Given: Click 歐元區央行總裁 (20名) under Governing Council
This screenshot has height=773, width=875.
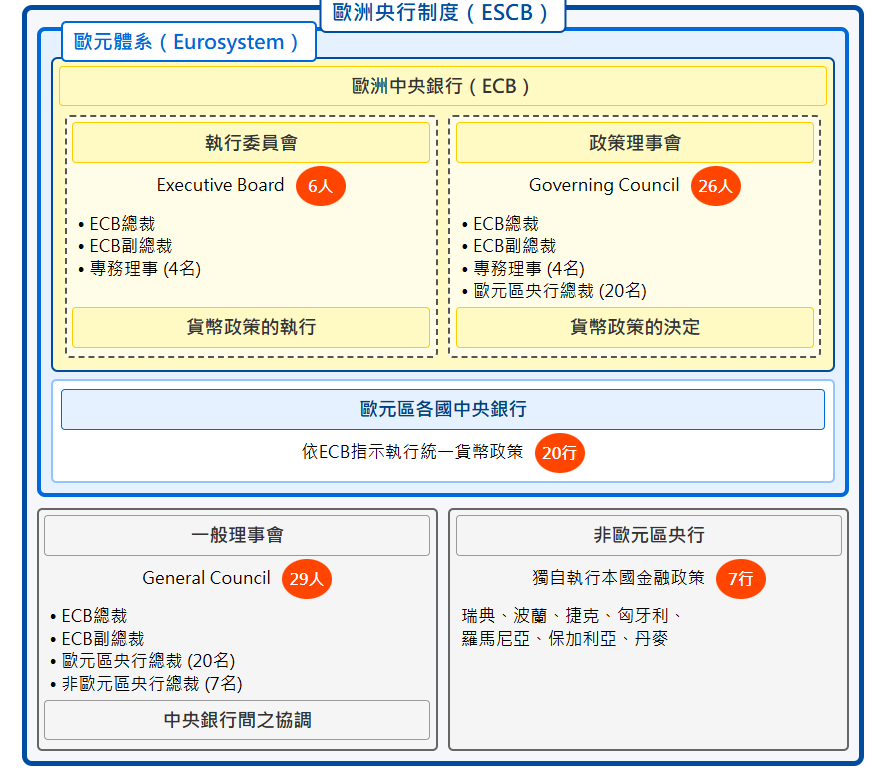Looking at the screenshot, I should coord(560,291).
